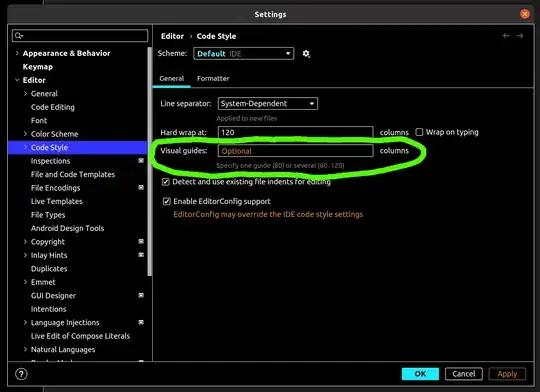The width and height of the screenshot is (540, 392).
Task: Click the help question mark icon
Action: (x=21, y=374)
